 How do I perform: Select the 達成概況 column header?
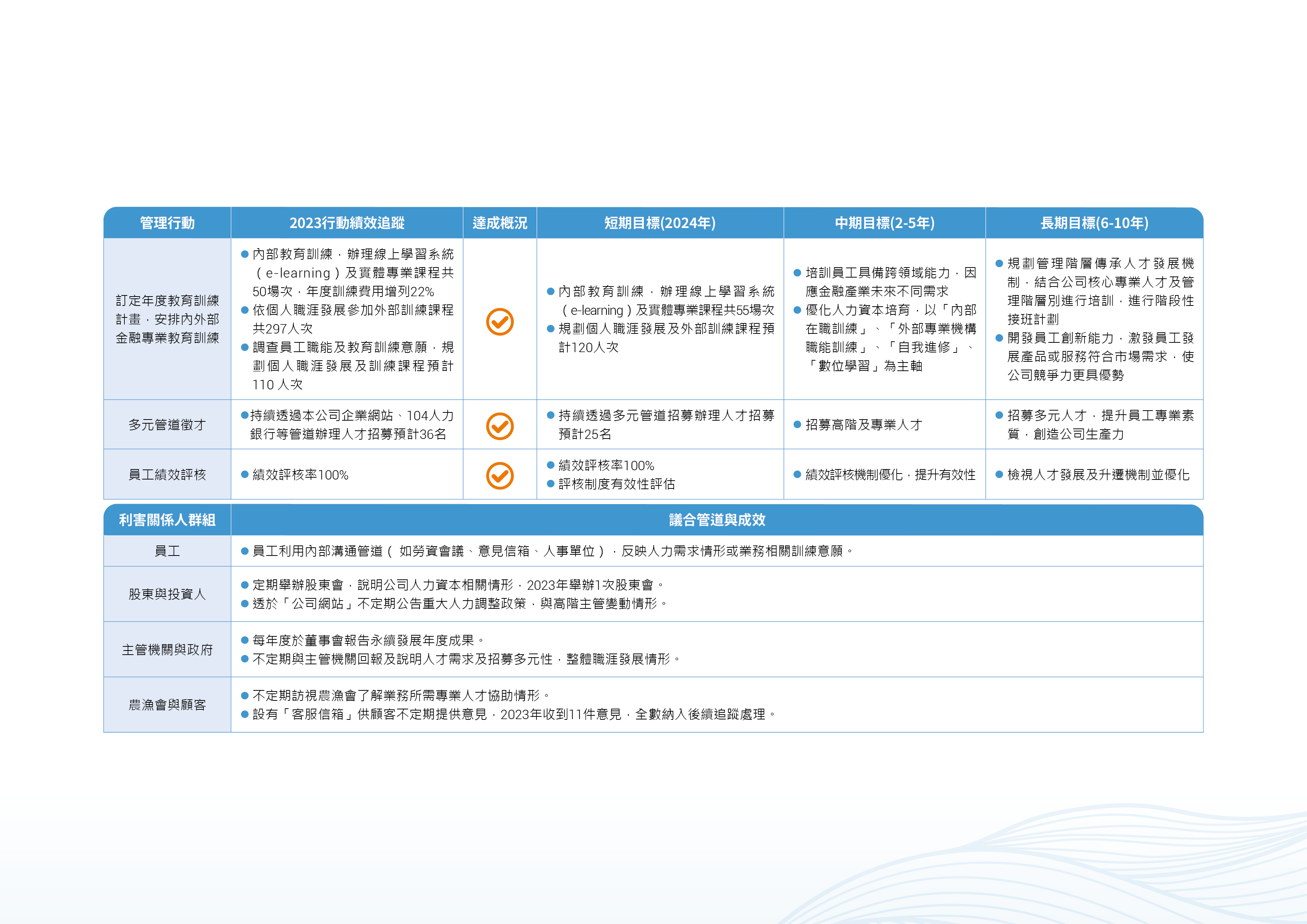coord(500,222)
